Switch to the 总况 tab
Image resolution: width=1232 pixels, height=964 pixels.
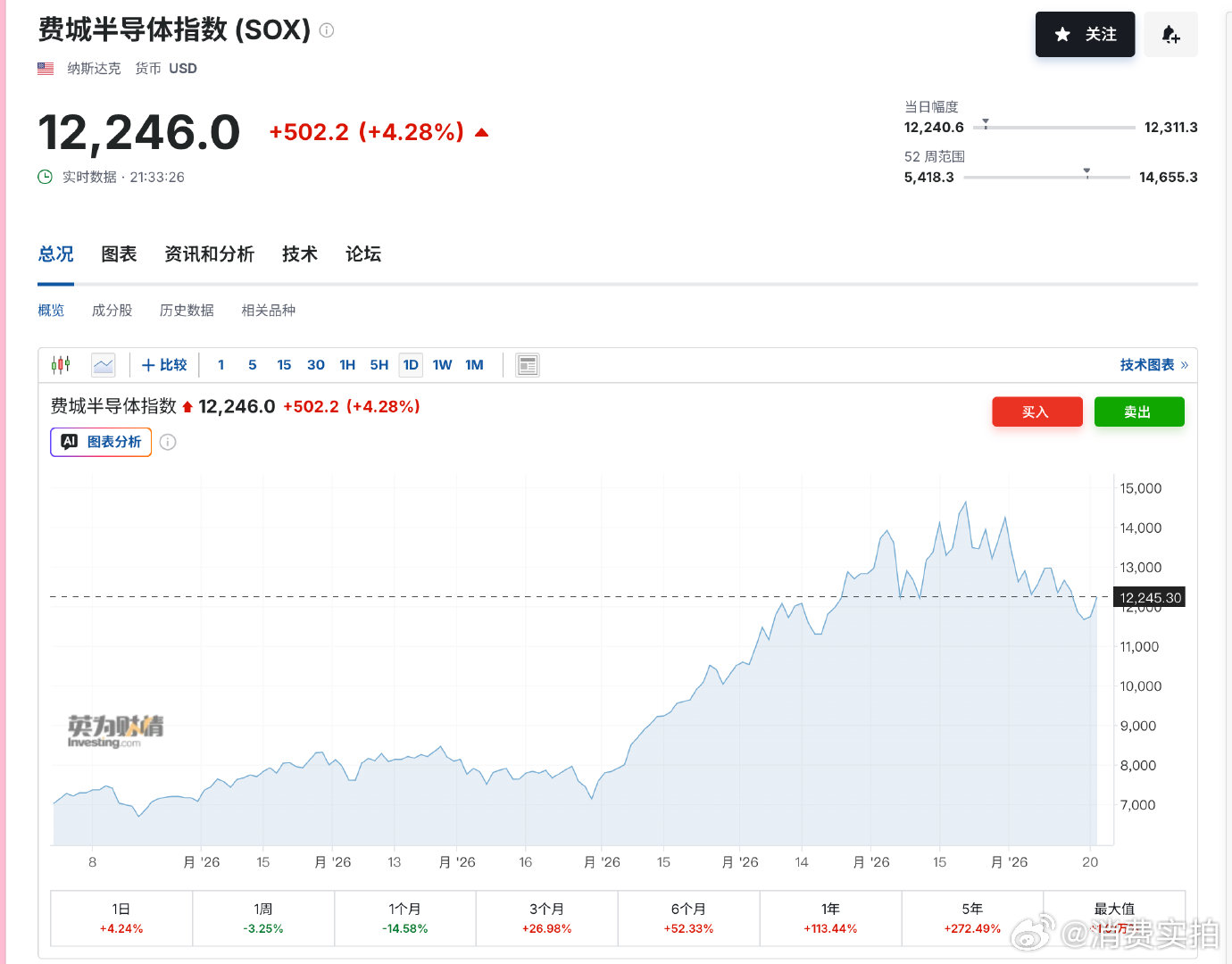[x=55, y=254]
